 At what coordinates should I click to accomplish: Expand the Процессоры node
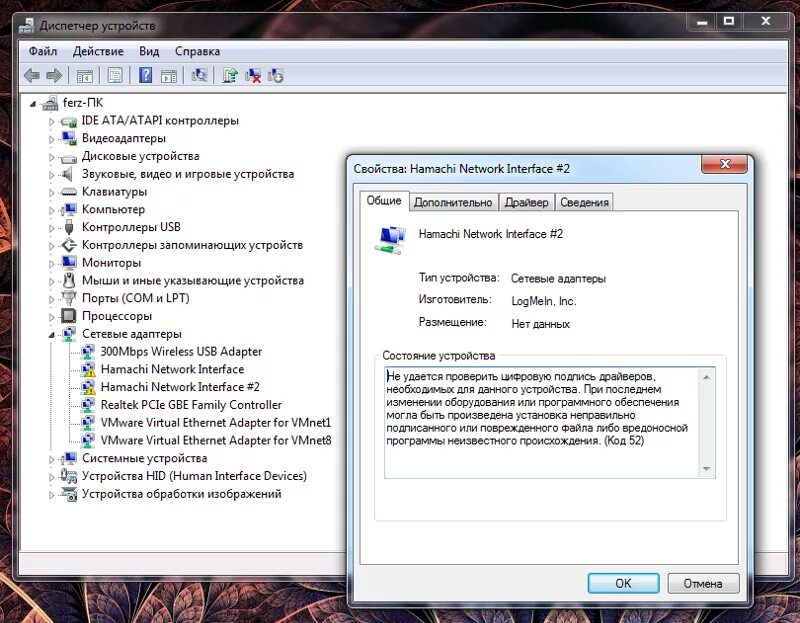coord(52,317)
